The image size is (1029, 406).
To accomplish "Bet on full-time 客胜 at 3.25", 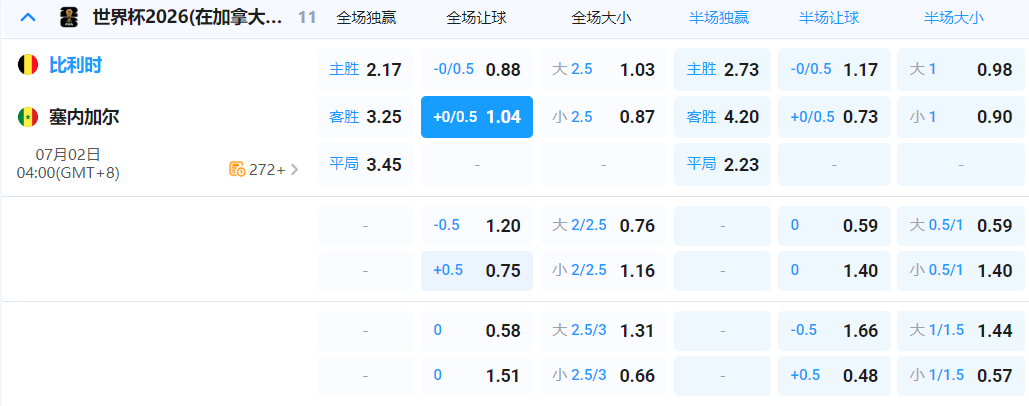I will tap(366, 117).
